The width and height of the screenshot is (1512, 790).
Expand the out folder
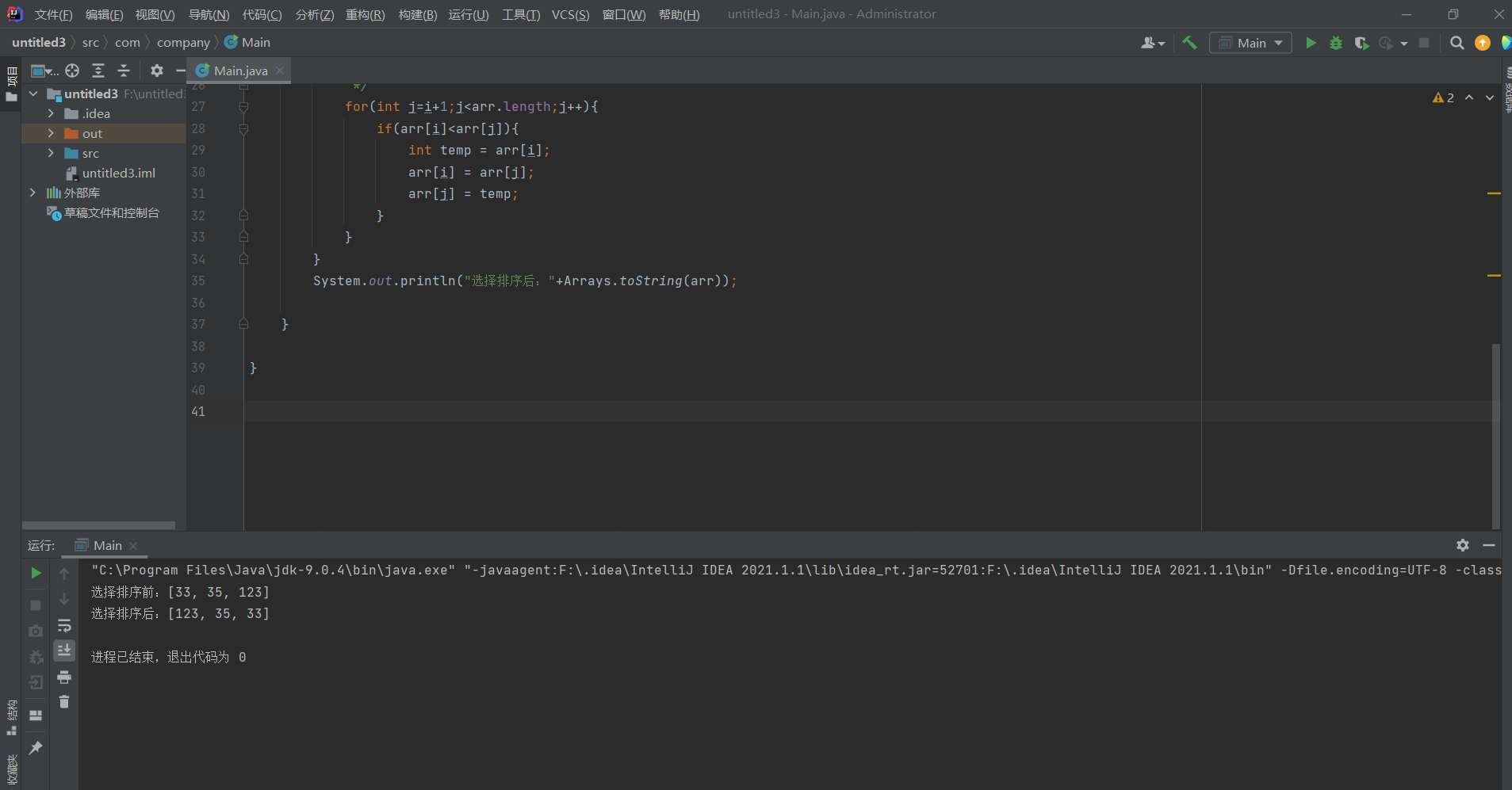click(51, 133)
